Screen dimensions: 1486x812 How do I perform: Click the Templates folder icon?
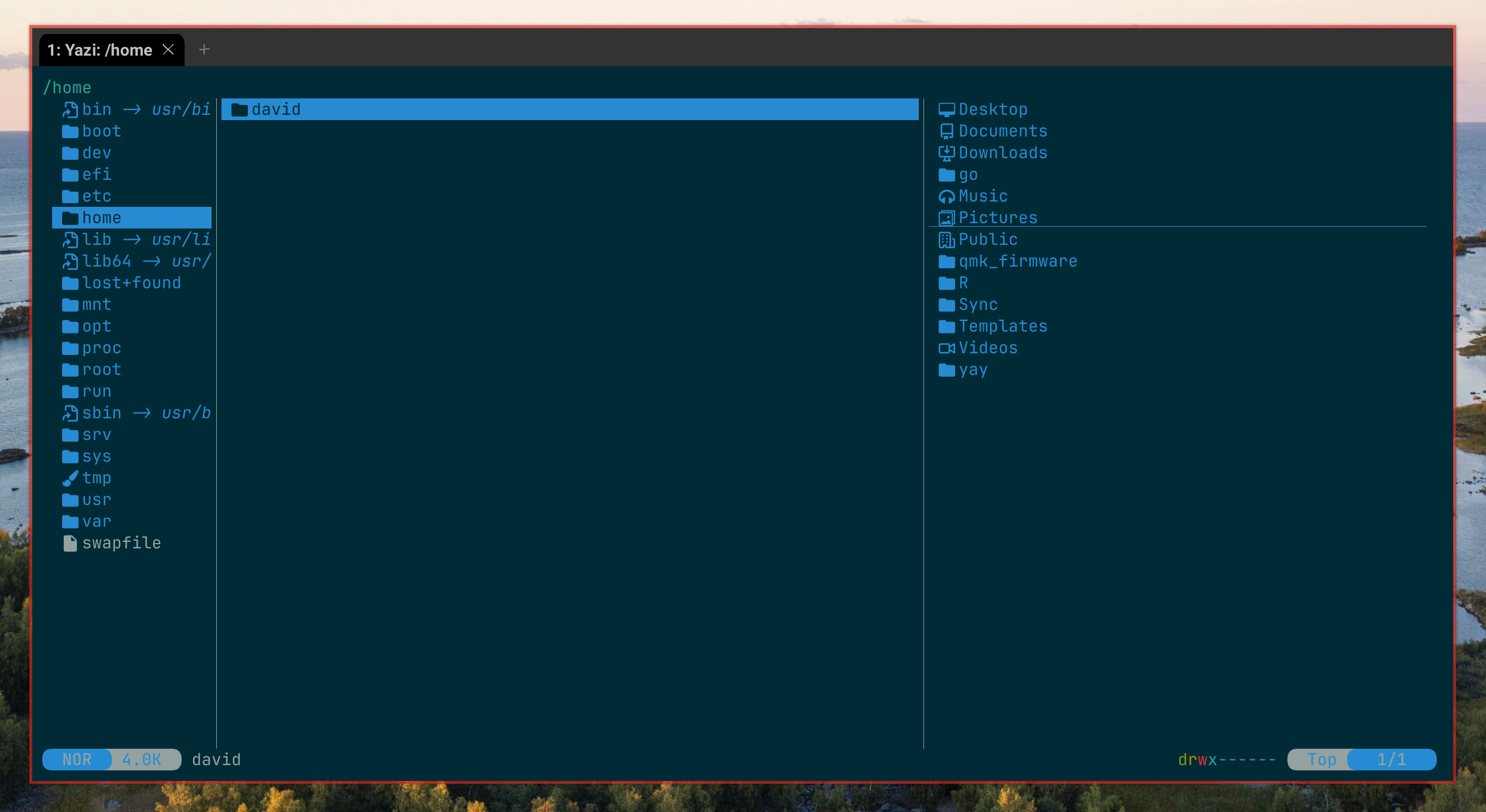click(x=946, y=326)
